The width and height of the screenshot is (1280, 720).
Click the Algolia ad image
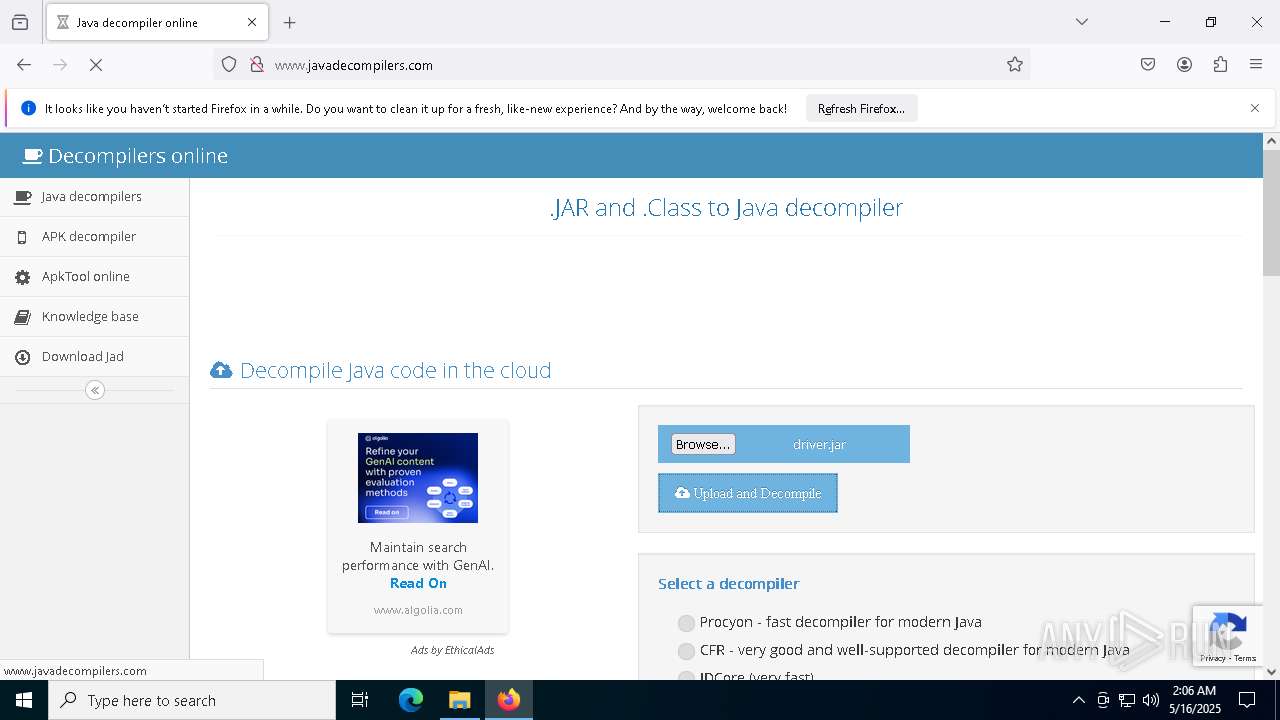pyautogui.click(x=418, y=478)
